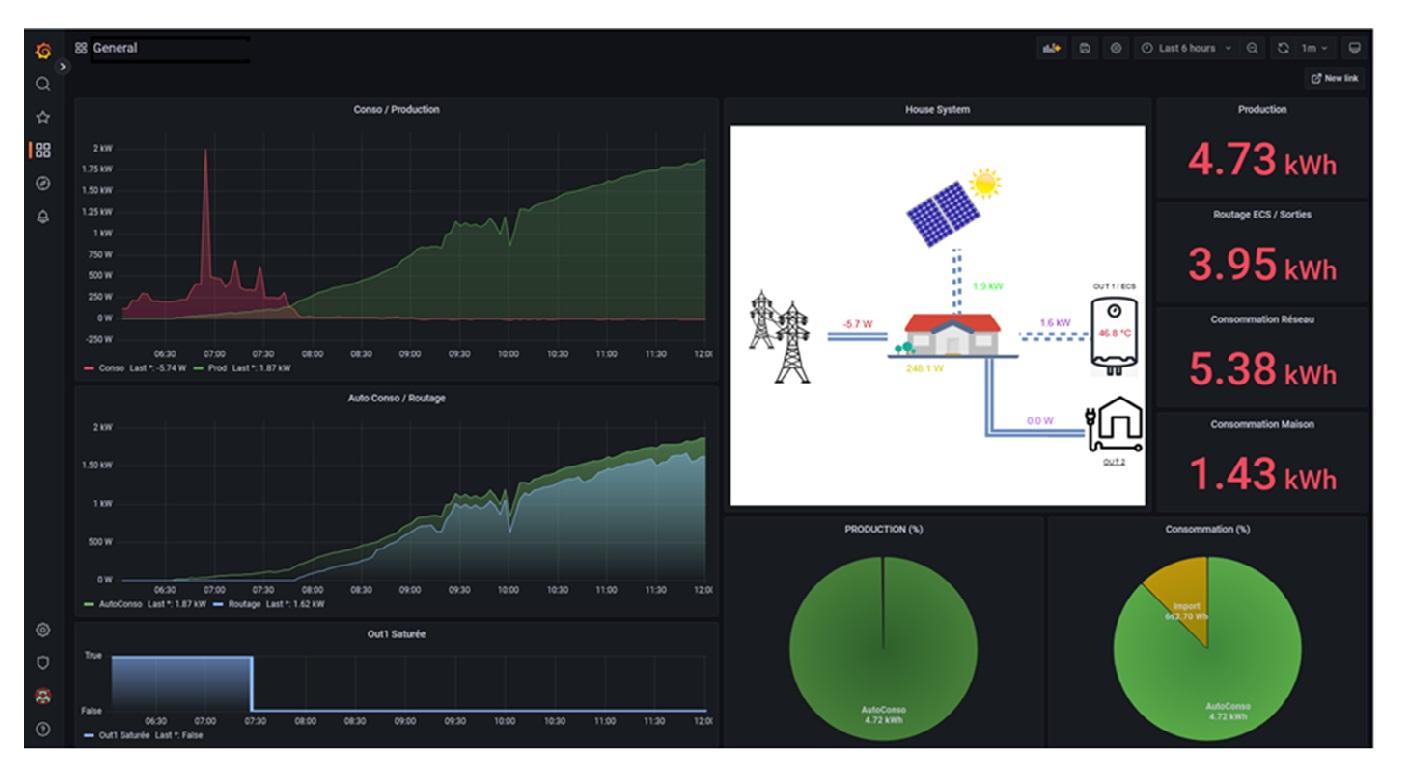Click the PRODUCTION (%) panel title

coord(883,529)
